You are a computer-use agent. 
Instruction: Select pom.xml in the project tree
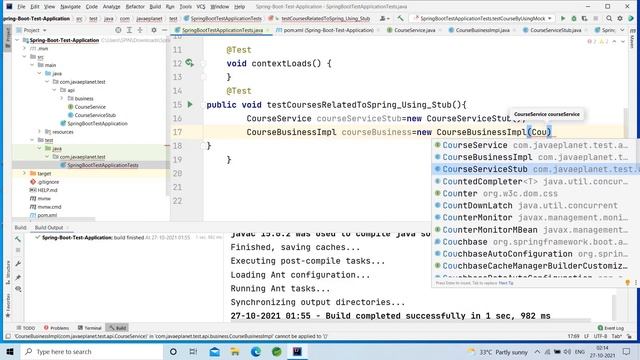[x=47, y=215]
